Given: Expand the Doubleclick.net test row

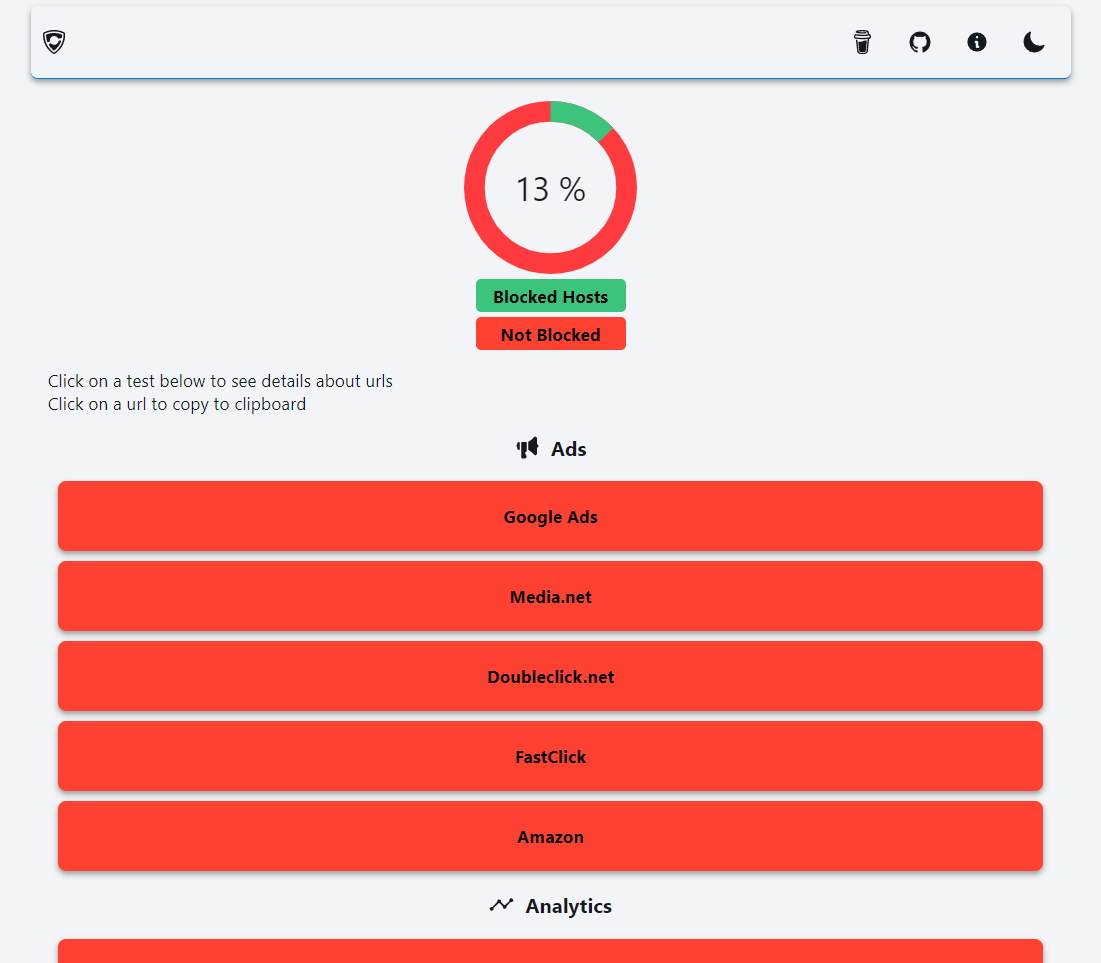Looking at the screenshot, I should click(x=550, y=677).
